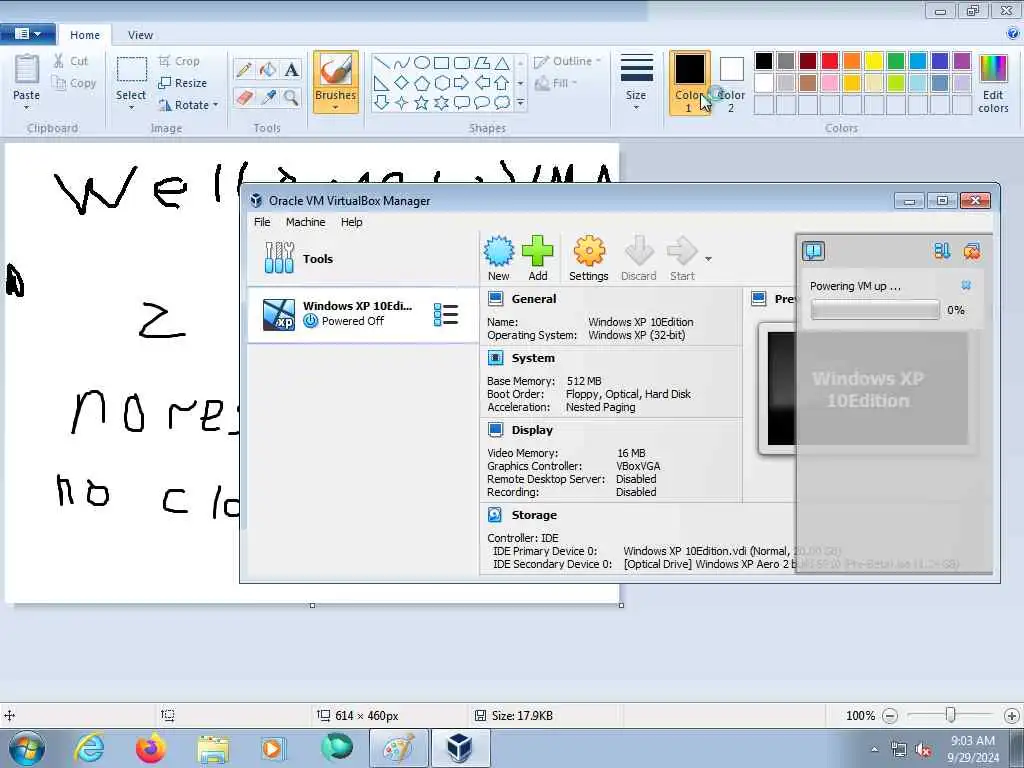Image resolution: width=1024 pixels, height=768 pixels.
Task: Select the Eraser tool in Paint
Action: click(244, 98)
